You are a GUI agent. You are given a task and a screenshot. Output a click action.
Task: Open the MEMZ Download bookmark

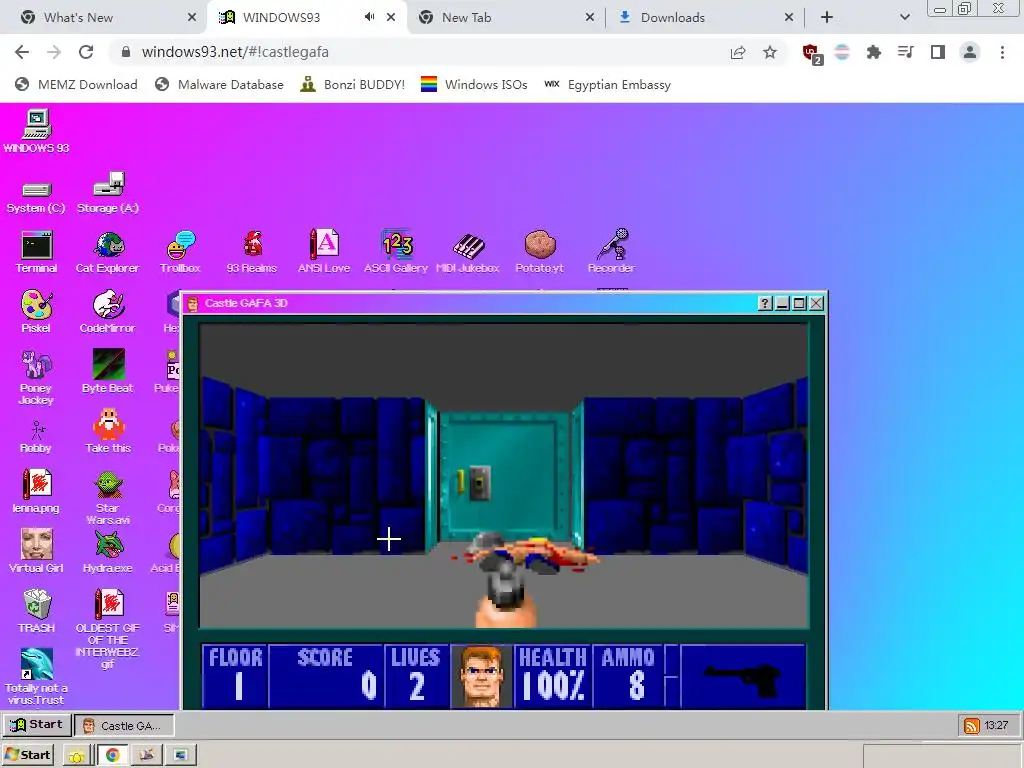pos(76,85)
